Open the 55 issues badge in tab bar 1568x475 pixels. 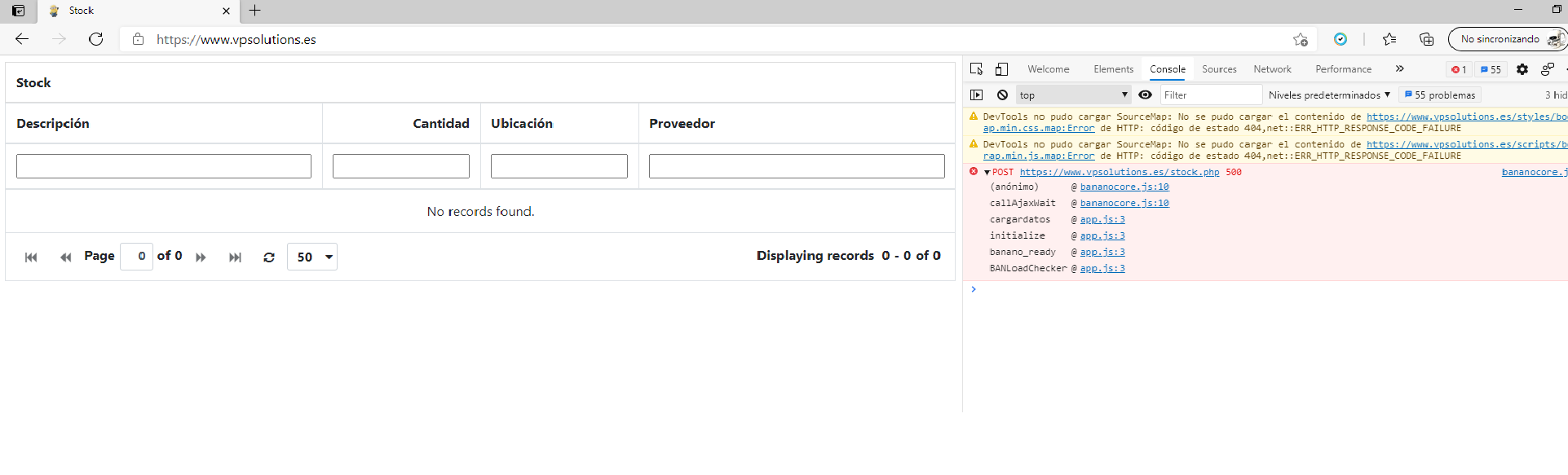point(1491,70)
